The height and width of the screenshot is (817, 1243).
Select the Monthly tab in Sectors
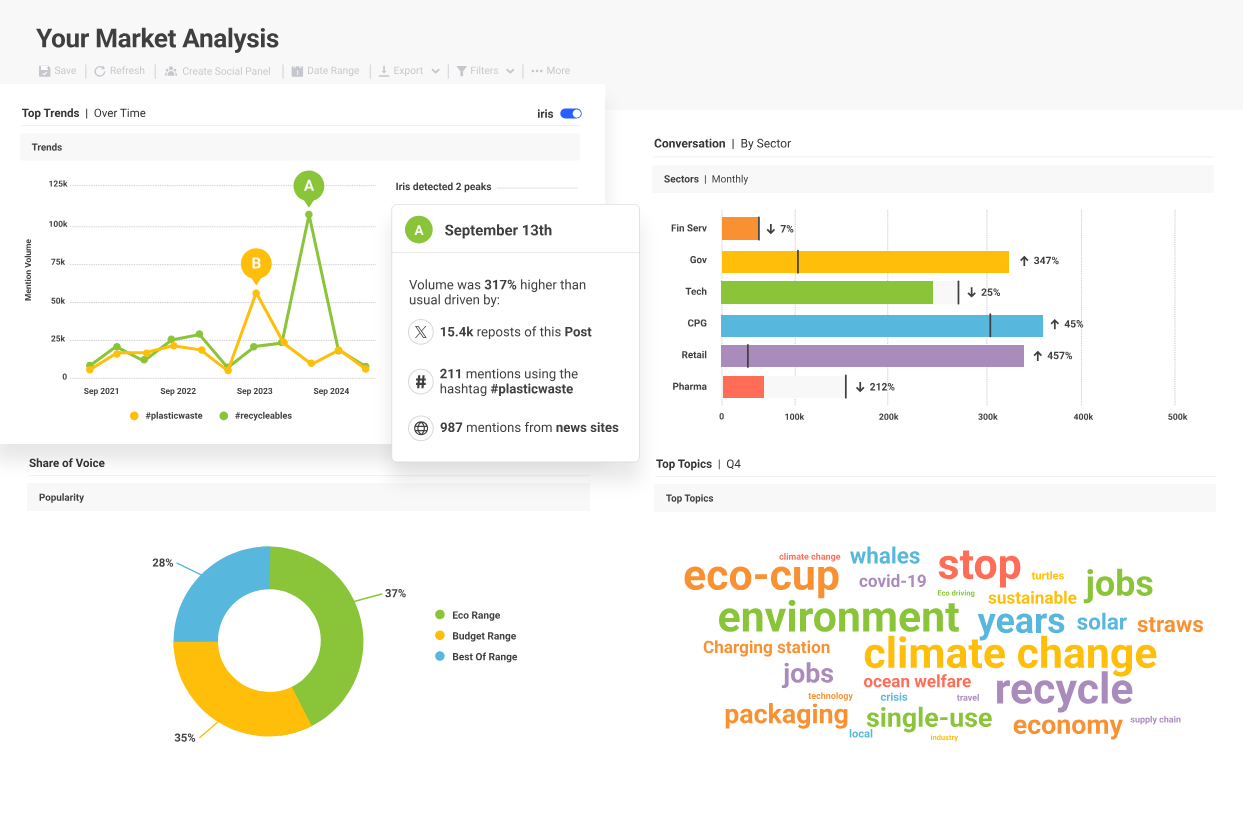click(x=730, y=179)
